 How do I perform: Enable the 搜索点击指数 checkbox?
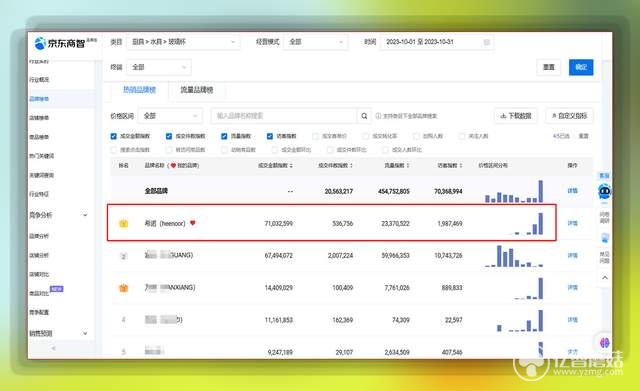(x=113, y=150)
